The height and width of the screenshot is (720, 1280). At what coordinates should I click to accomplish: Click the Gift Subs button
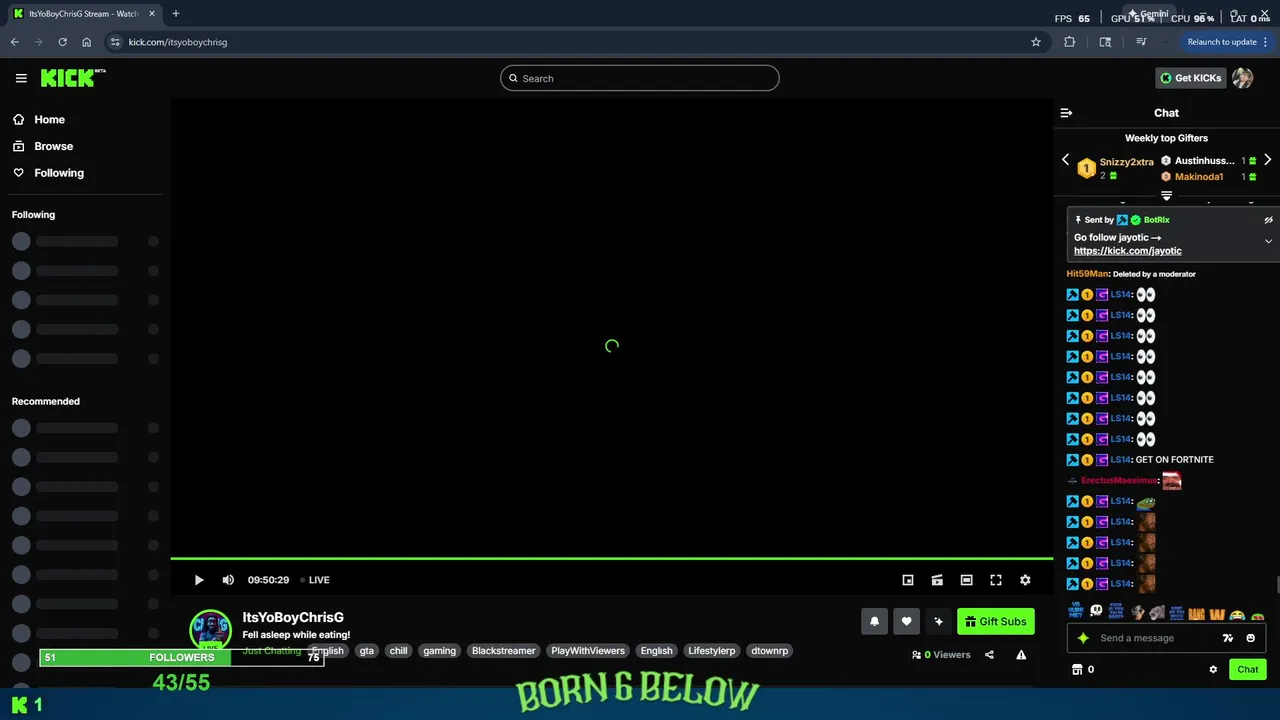[x=995, y=621]
